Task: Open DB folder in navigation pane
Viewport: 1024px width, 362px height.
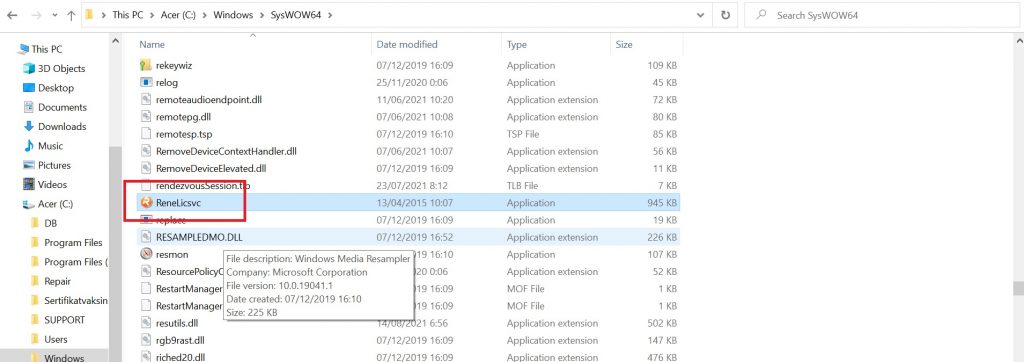Action: coord(50,223)
